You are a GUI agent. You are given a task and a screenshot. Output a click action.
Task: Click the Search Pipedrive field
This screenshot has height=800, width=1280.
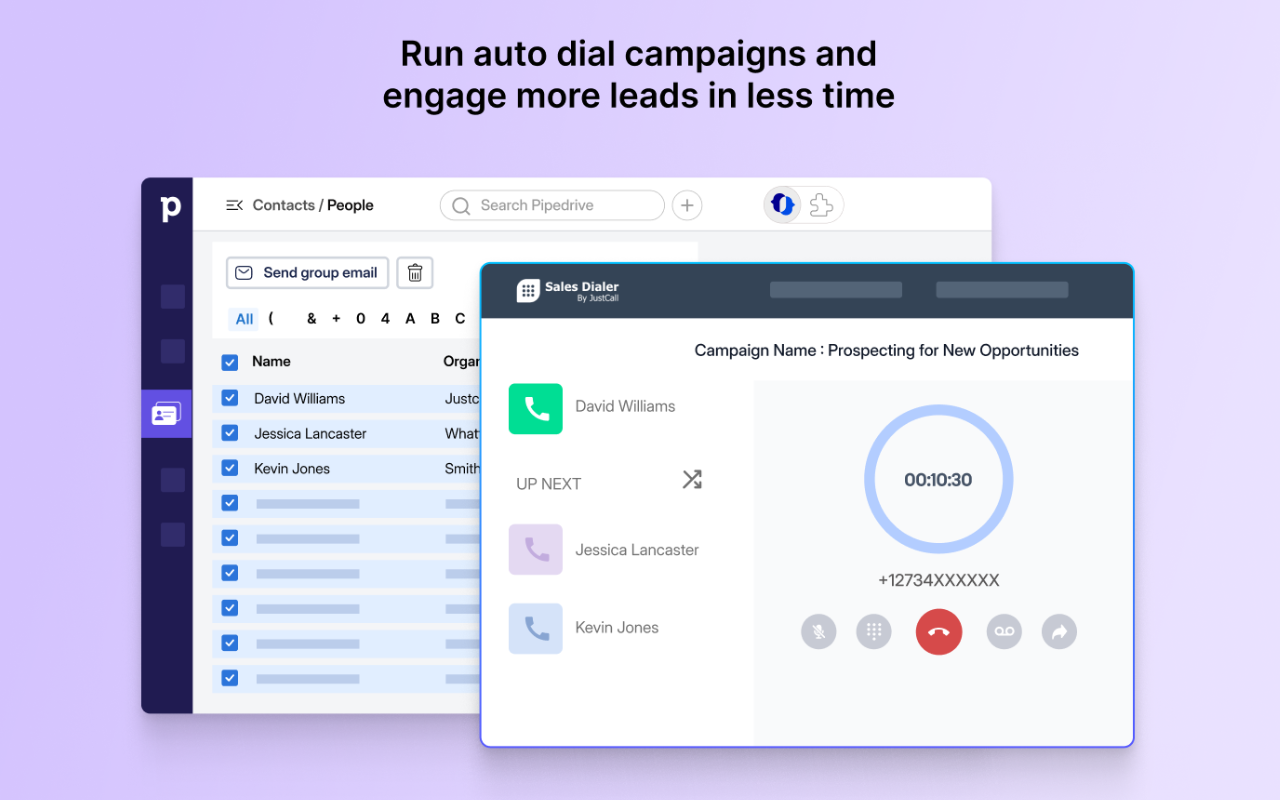tap(551, 204)
